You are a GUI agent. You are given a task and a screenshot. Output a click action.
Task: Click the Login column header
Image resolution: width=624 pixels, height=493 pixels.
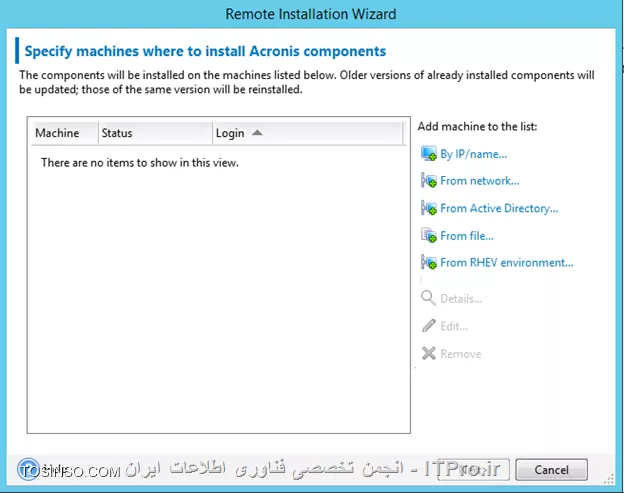coord(308,133)
